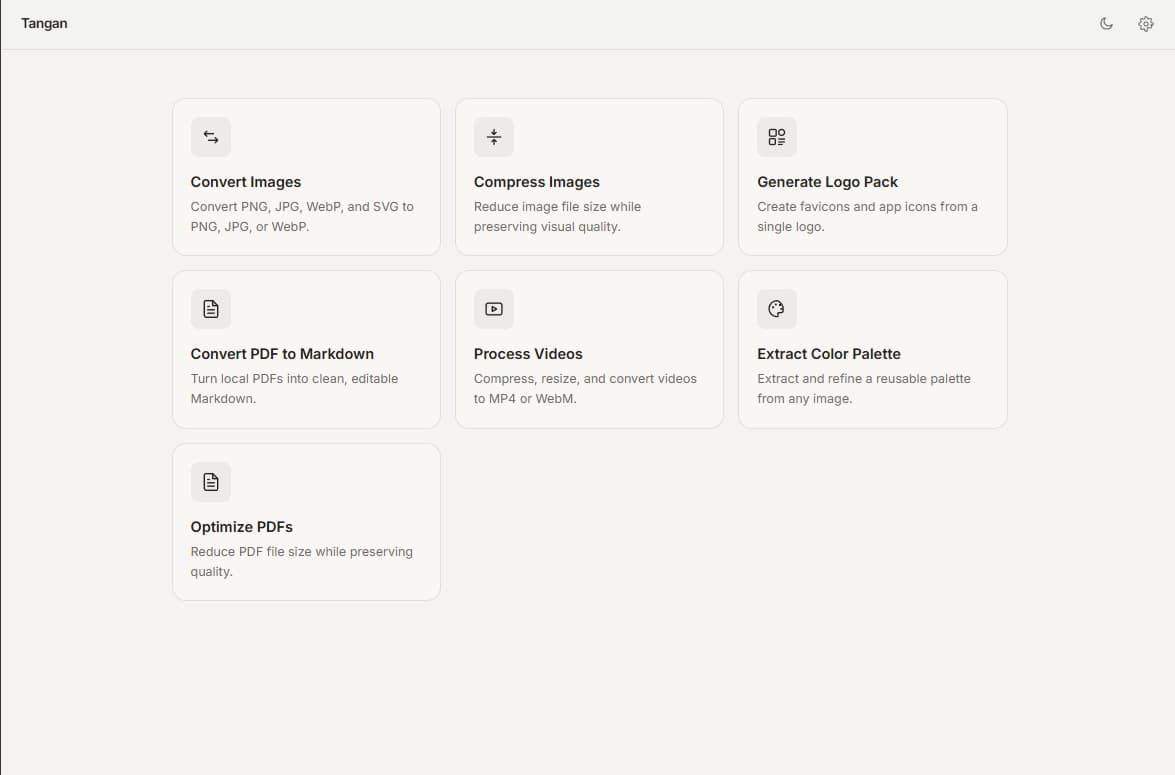This screenshot has height=775, width=1175.
Task: Click the Tangan app name
Action: coord(44,23)
